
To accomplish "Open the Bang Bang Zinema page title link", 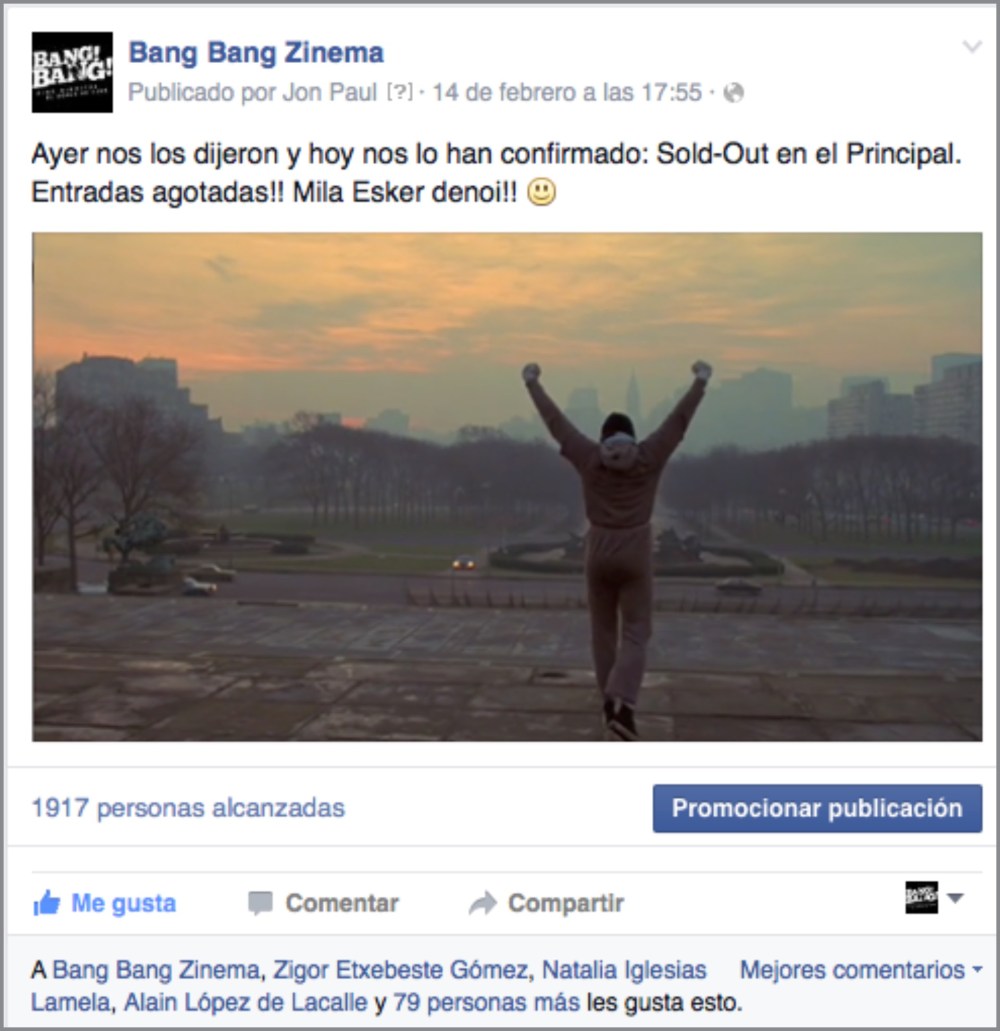I will click(256, 53).
